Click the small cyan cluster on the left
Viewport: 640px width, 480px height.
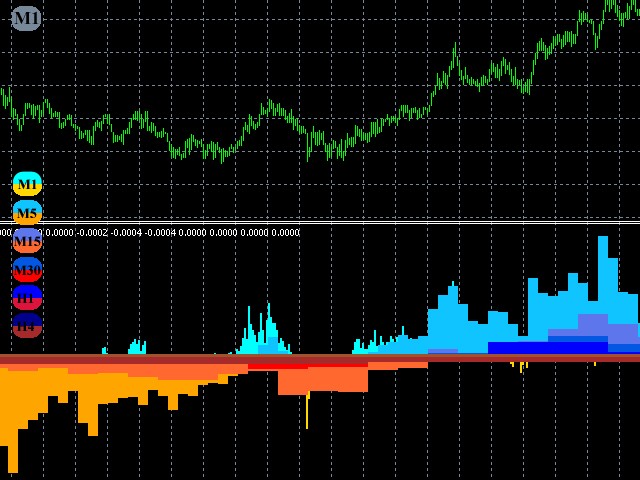point(136,347)
